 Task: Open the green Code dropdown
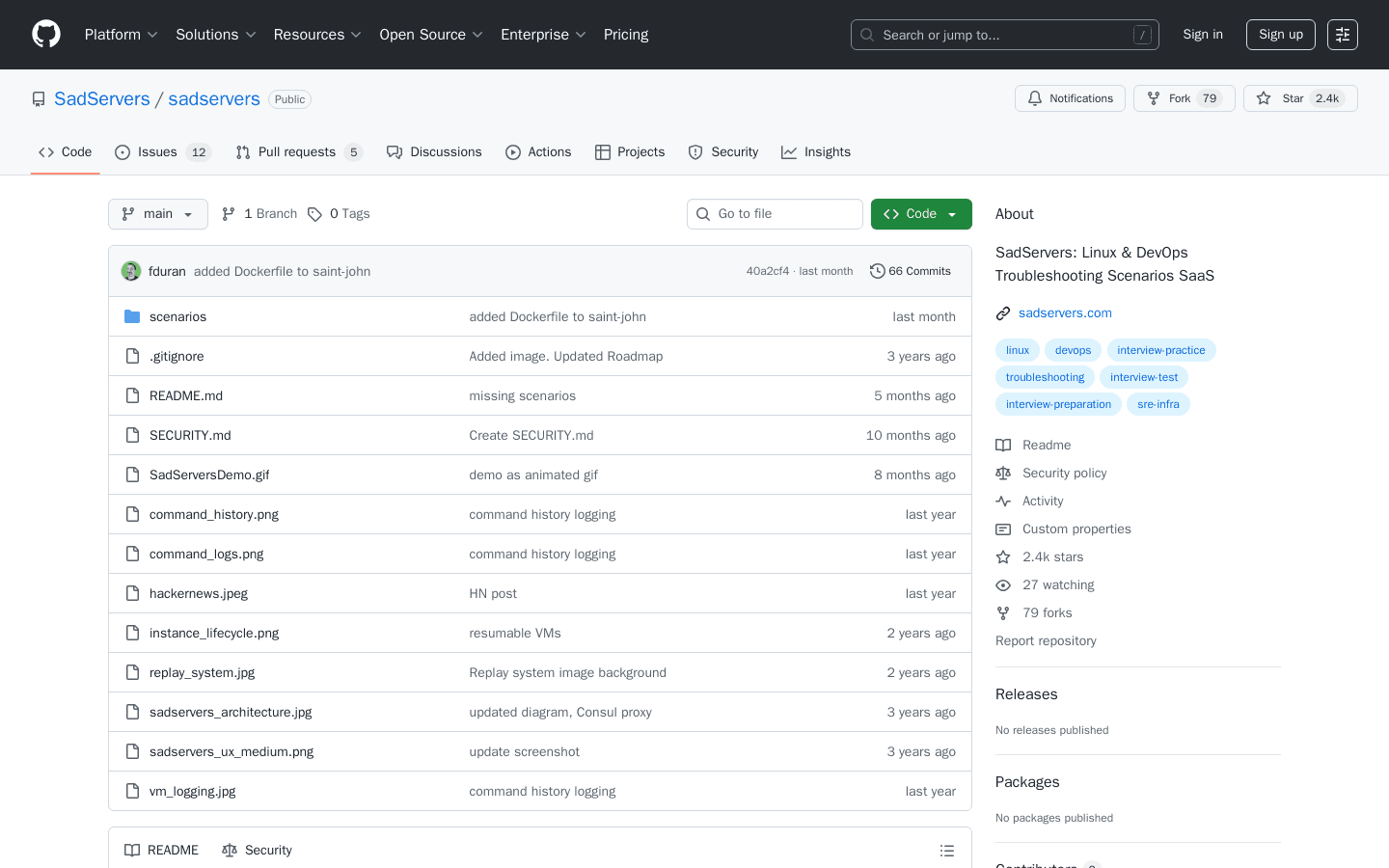coord(921,213)
